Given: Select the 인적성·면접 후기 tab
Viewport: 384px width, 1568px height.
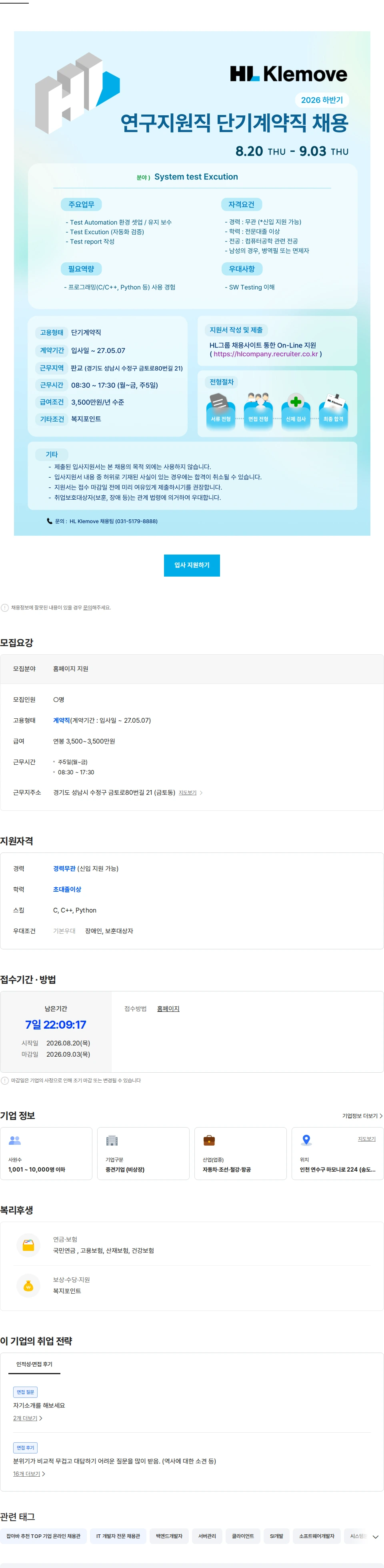Looking at the screenshot, I should click(x=34, y=1364).
